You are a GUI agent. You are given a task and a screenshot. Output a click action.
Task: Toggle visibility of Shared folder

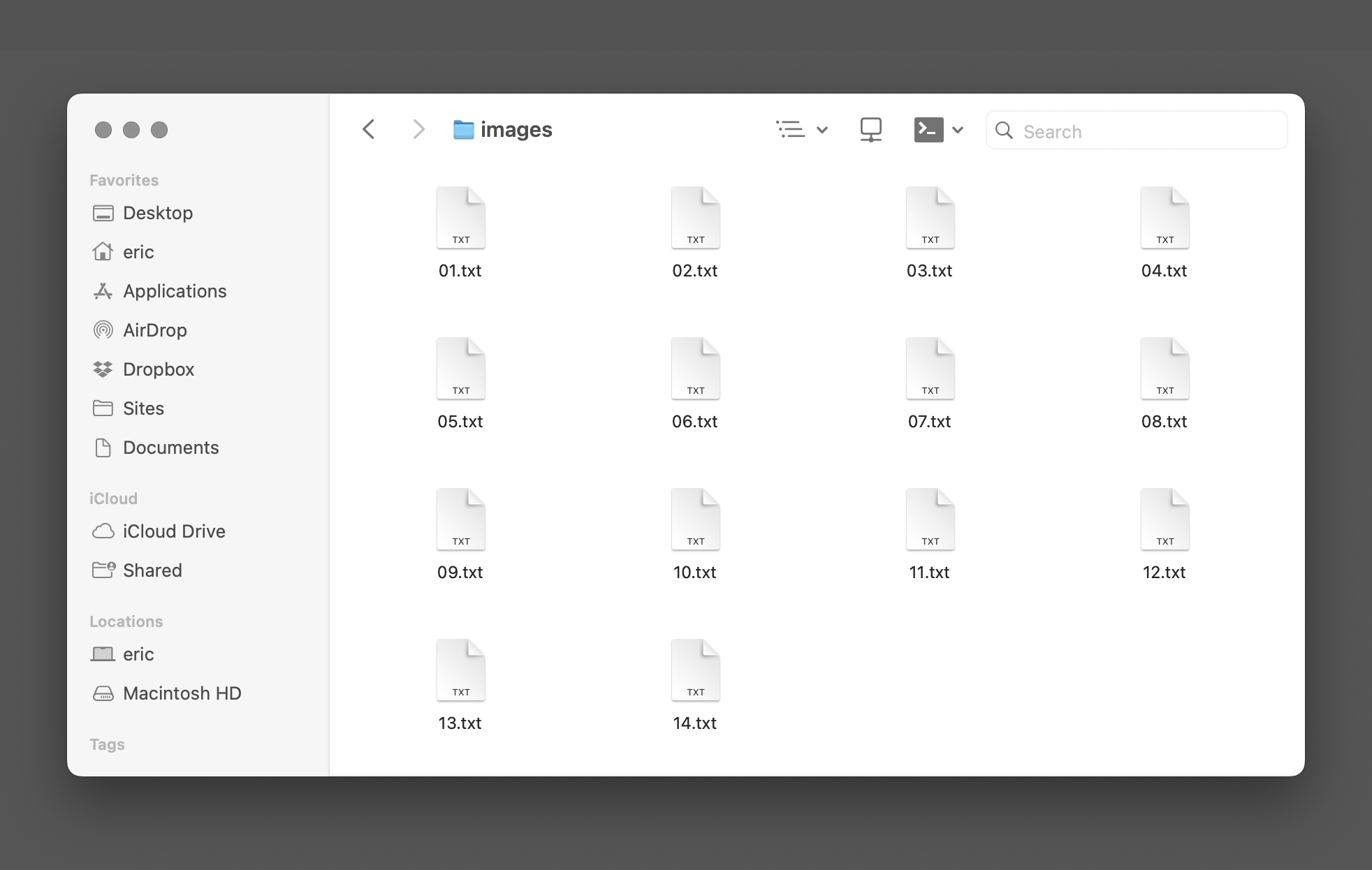(x=152, y=569)
